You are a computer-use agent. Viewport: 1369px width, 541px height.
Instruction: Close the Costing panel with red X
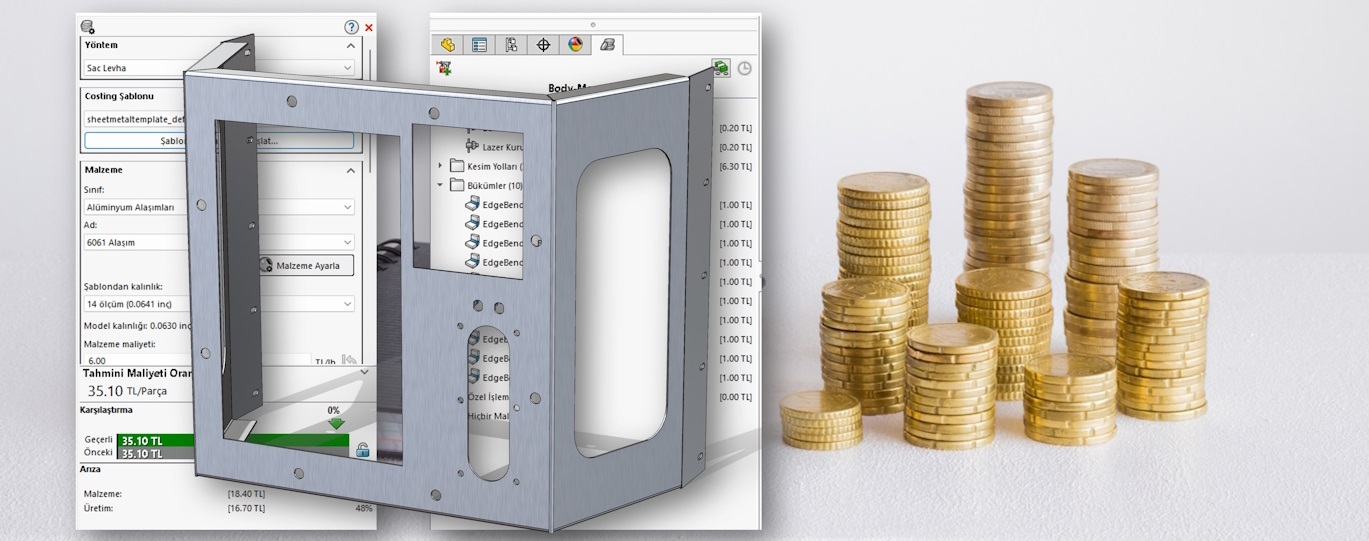pos(369,28)
